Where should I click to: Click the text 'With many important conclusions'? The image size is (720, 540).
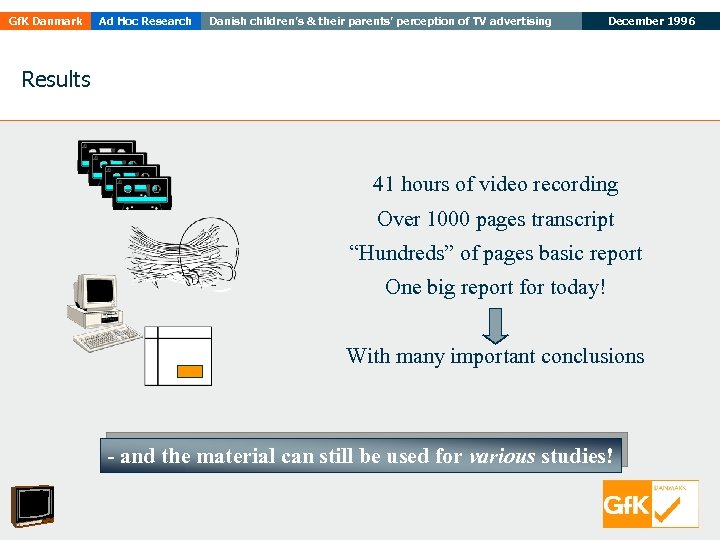(495, 356)
